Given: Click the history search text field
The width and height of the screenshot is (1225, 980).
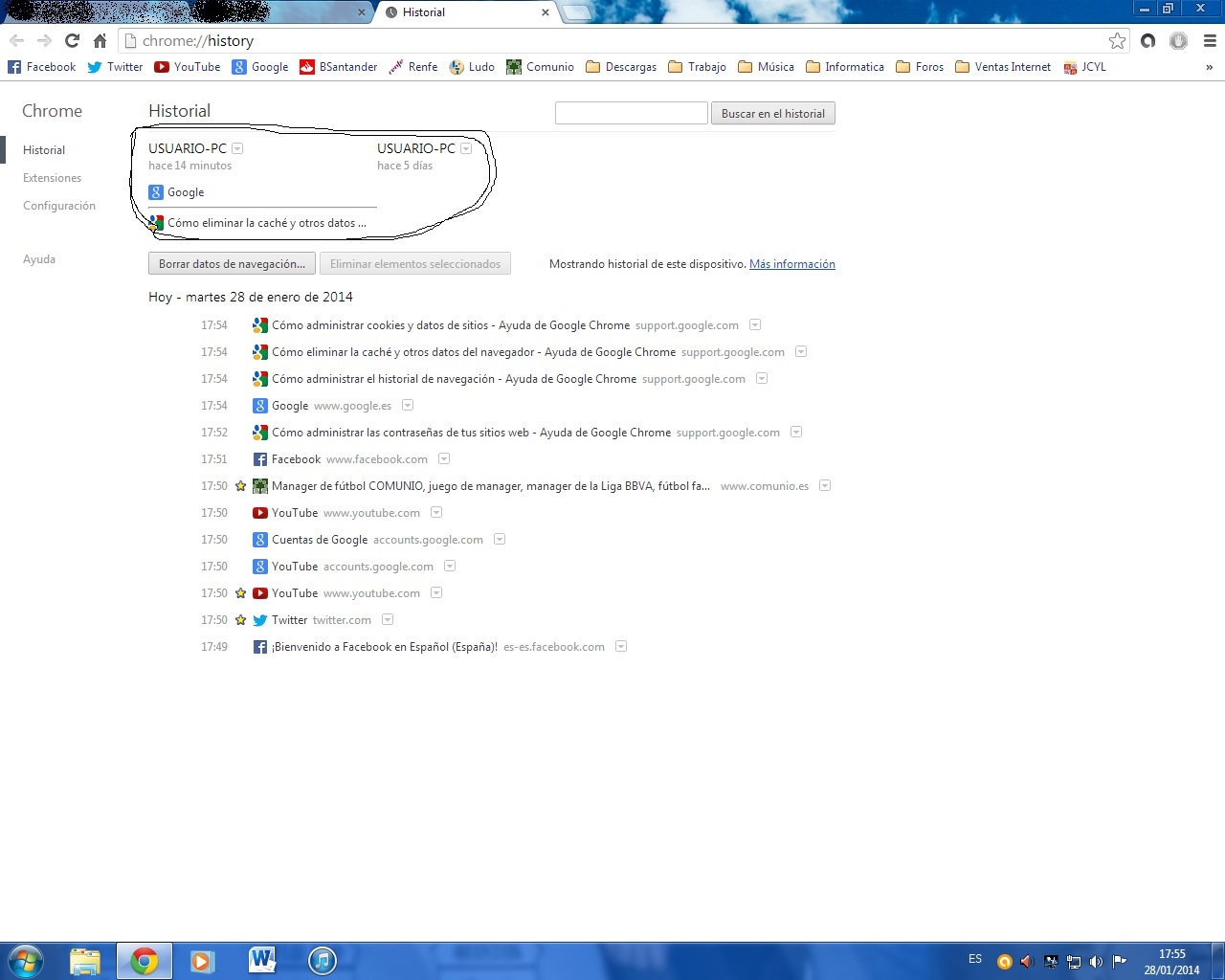Looking at the screenshot, I should 631,113.
